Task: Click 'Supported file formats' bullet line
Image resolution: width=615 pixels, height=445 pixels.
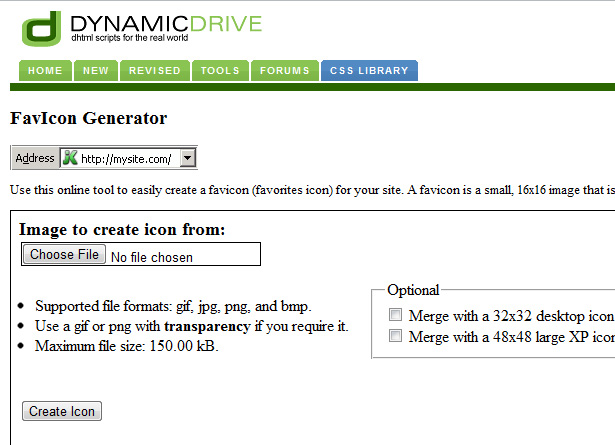Action: (x=173, y=306)
